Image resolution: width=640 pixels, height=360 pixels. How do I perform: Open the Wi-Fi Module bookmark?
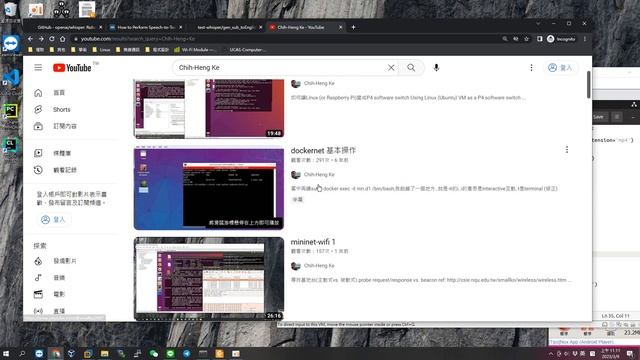click(195, 50)
